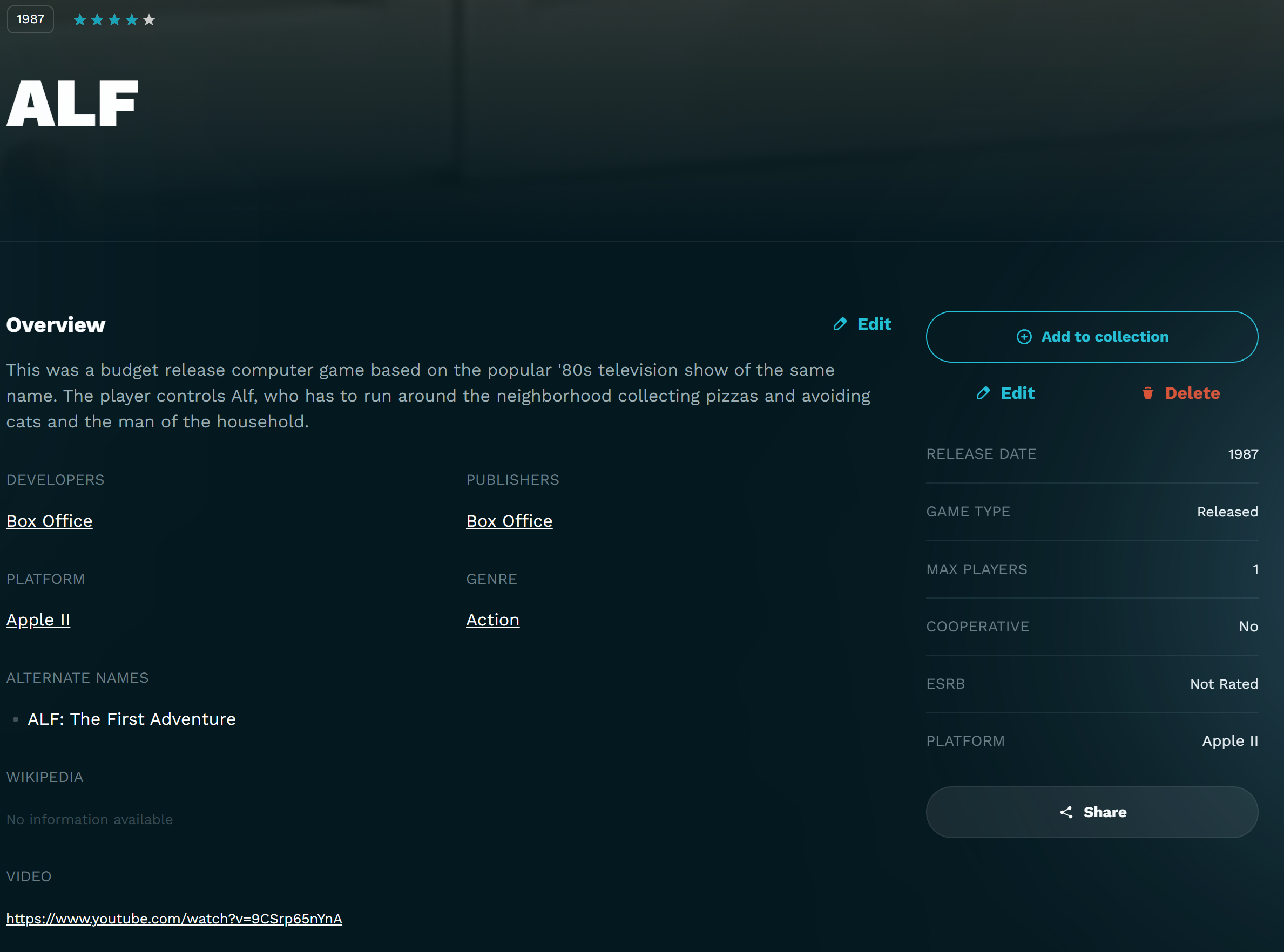This screenshot has width=1284, height=952.
Task: Click the Cooperative value No
Action: [1248, 627]
